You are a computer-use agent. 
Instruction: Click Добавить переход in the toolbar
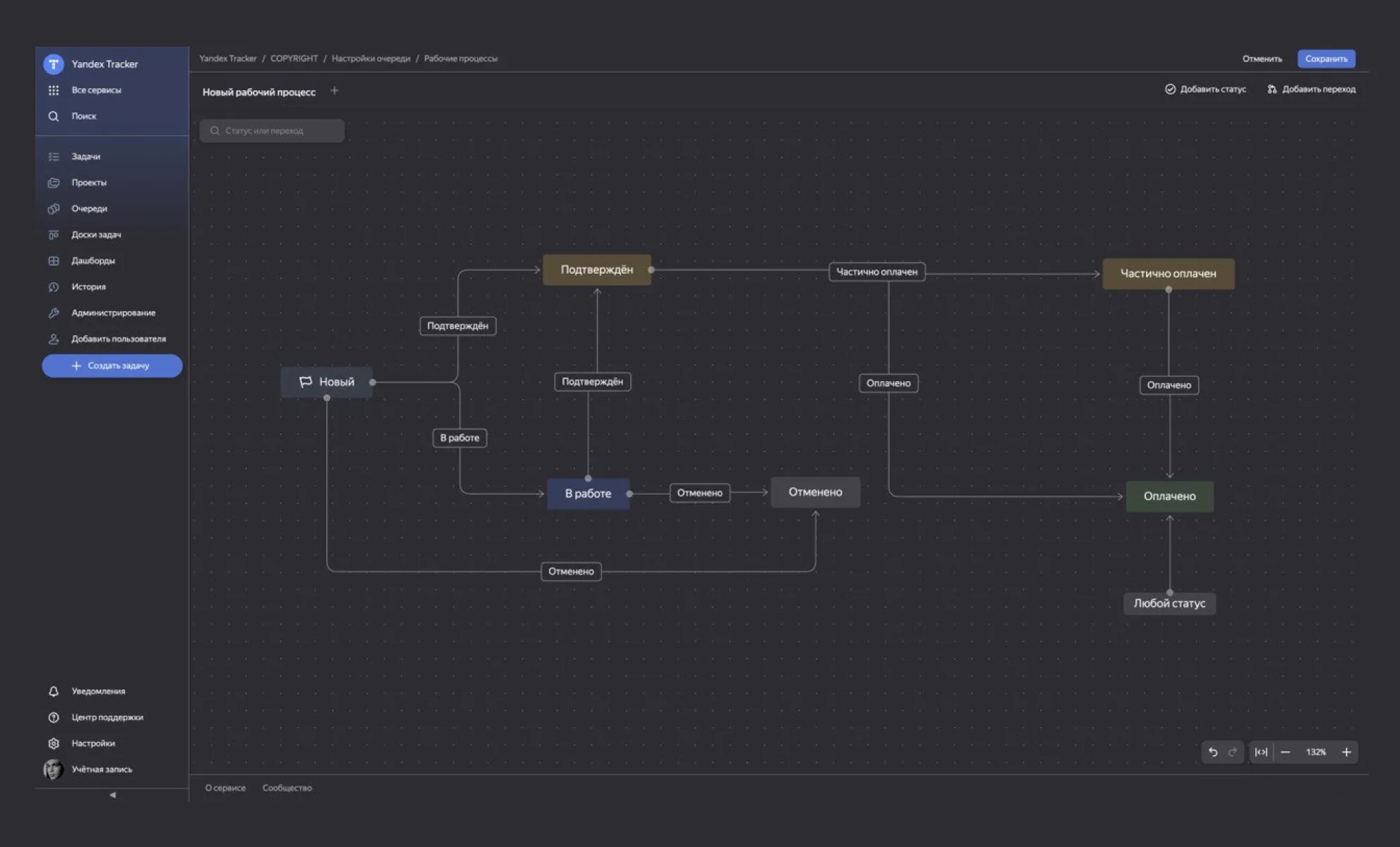1311,89
